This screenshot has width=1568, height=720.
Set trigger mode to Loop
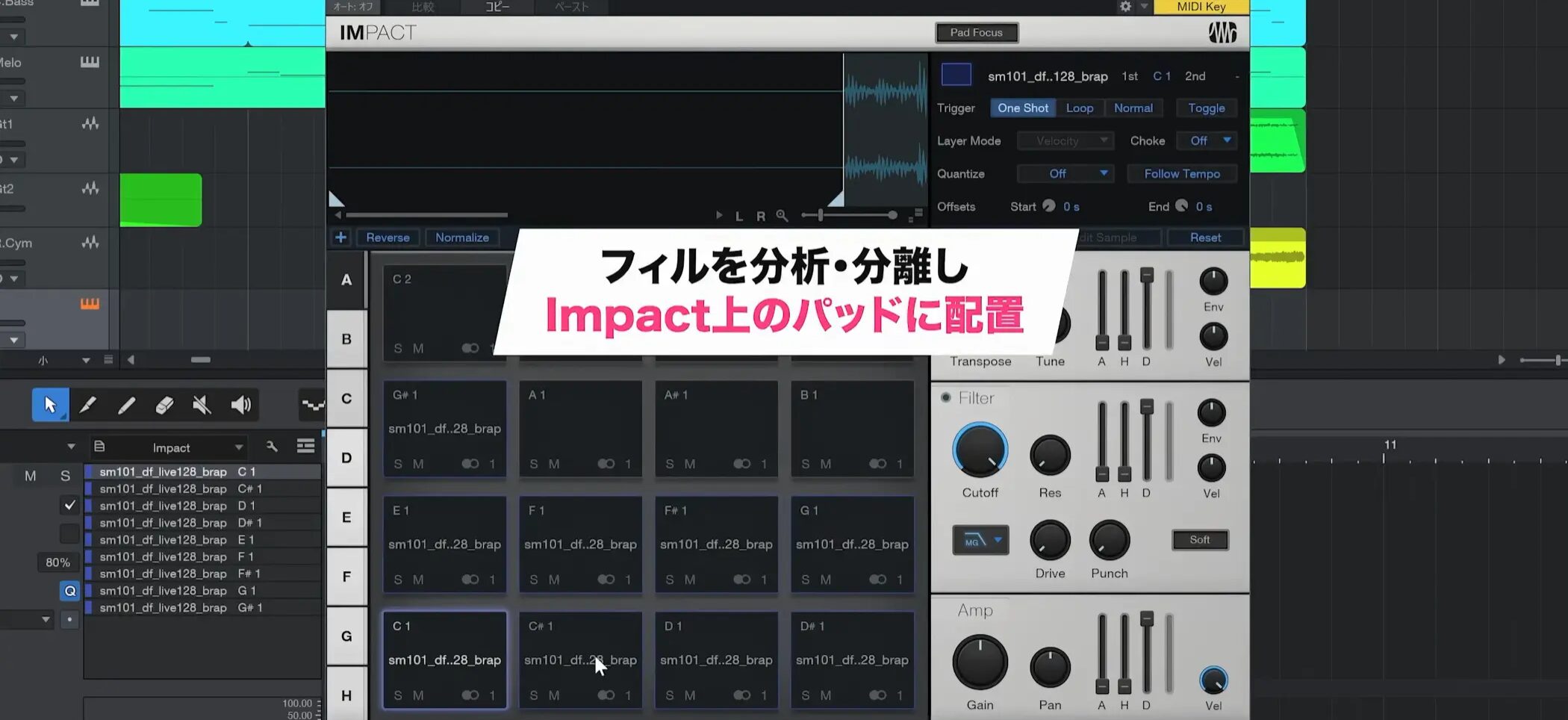pos(1079,108)
